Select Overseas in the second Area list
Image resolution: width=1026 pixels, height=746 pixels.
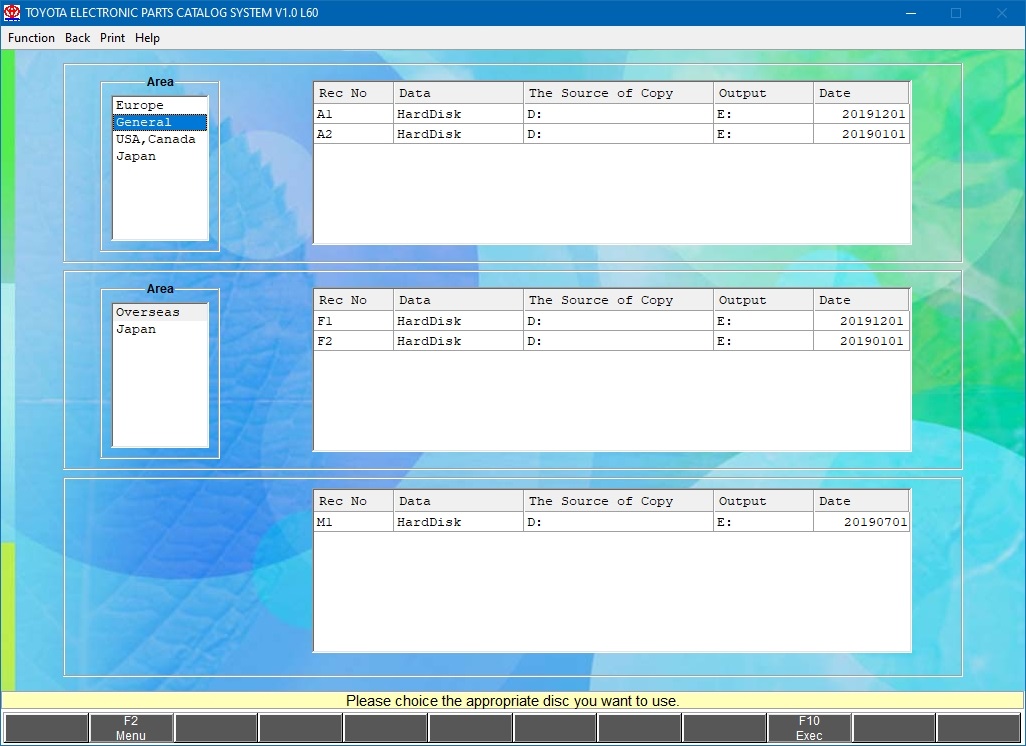tap(160, 312)
